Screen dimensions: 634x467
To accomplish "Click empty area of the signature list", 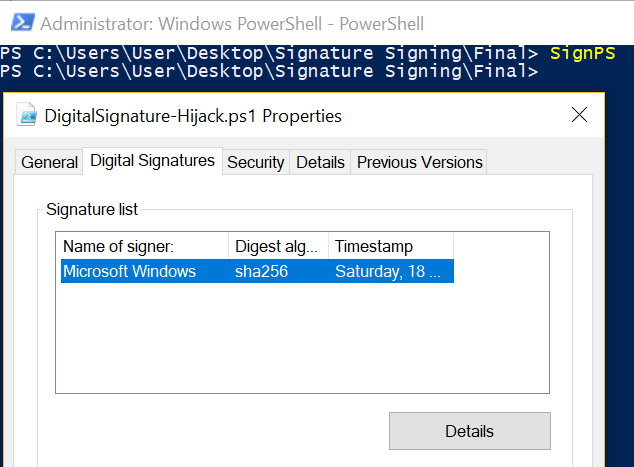I will 302,338.
